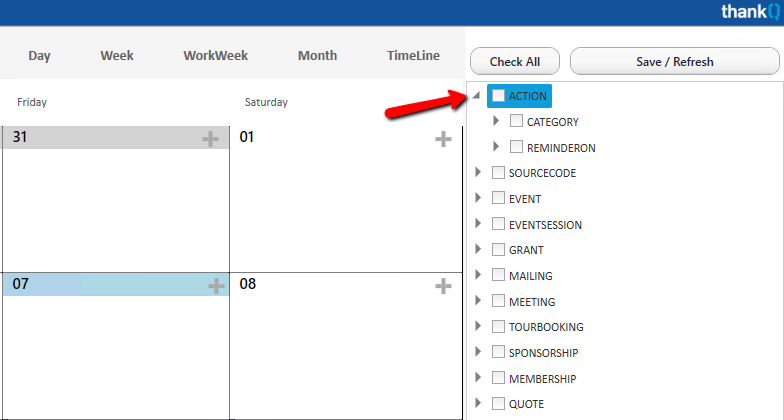Select the SPONSORSHIP tree label
The width and height of the screenshot is (784, 420).
pyautogui.click(x=544, y=353)
